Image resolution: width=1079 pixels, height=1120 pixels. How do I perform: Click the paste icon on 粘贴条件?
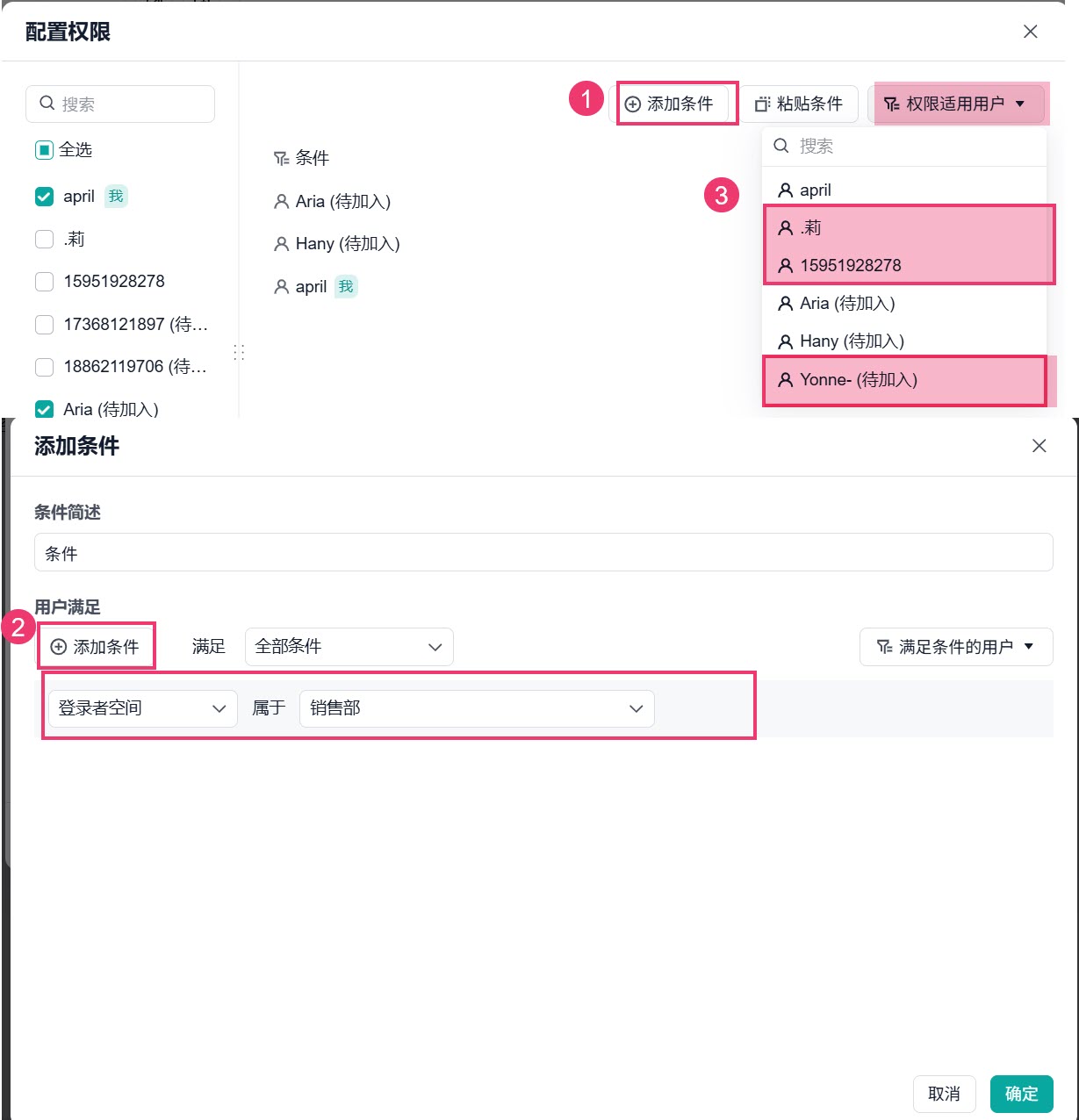[762, 104]
